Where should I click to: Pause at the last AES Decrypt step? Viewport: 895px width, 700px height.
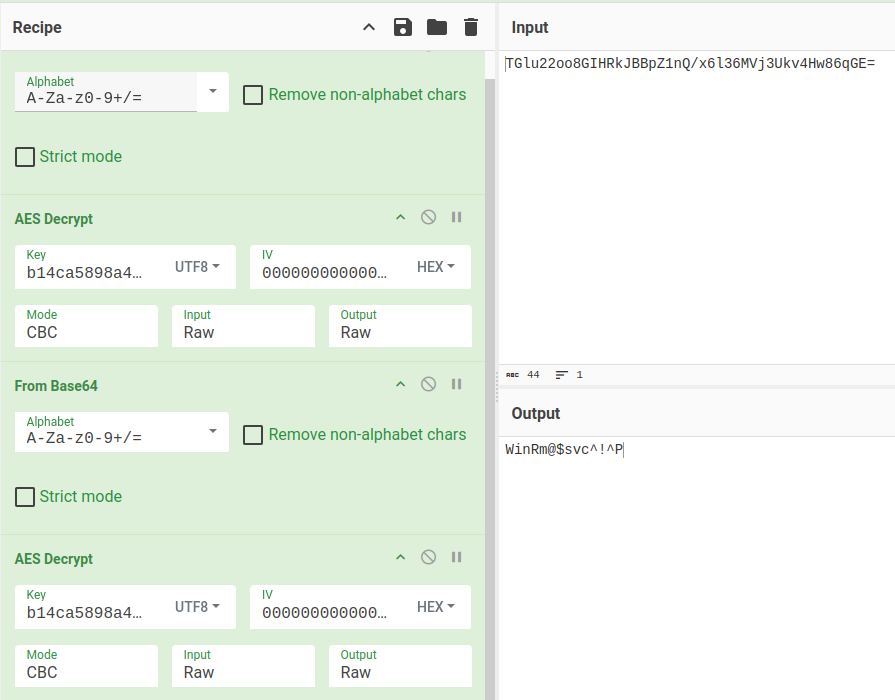[456, 558]
